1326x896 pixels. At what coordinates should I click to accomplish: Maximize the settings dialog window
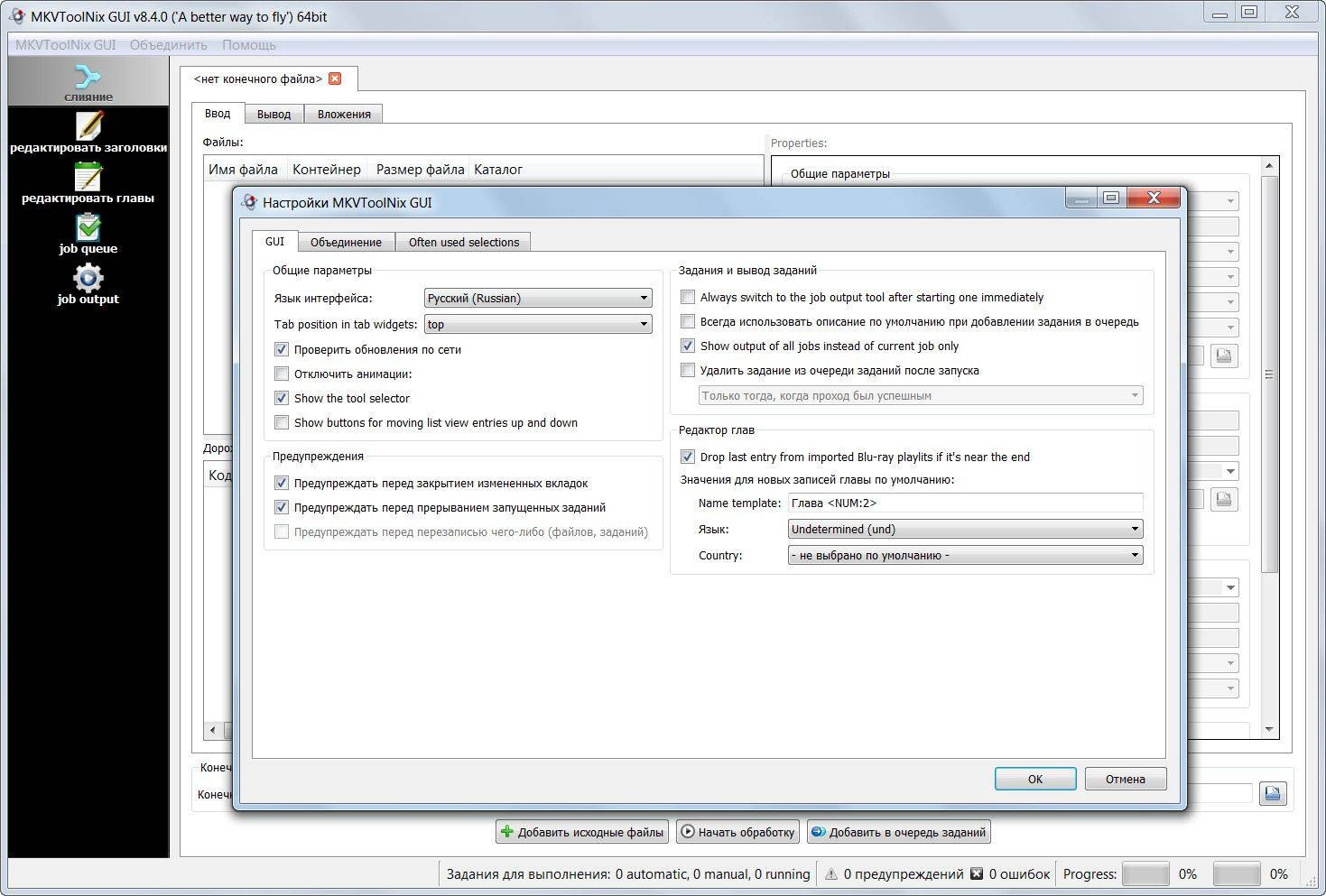1111,198
